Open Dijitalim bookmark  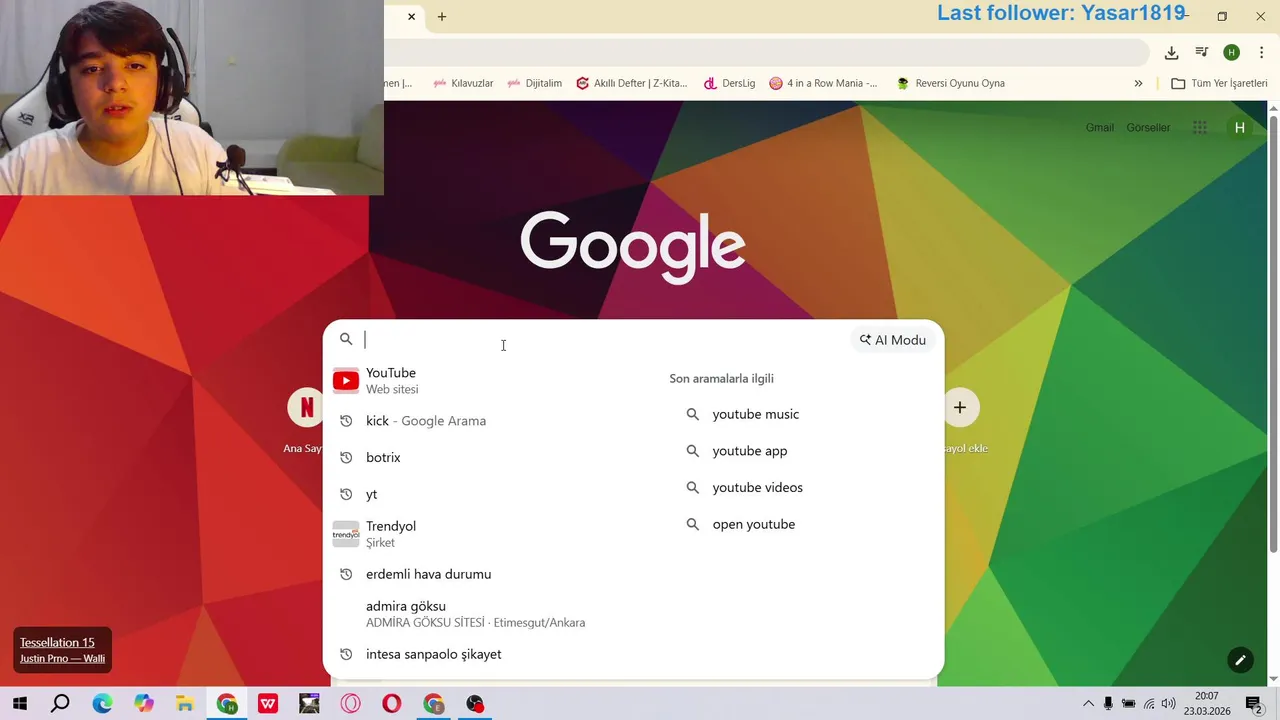535,83
